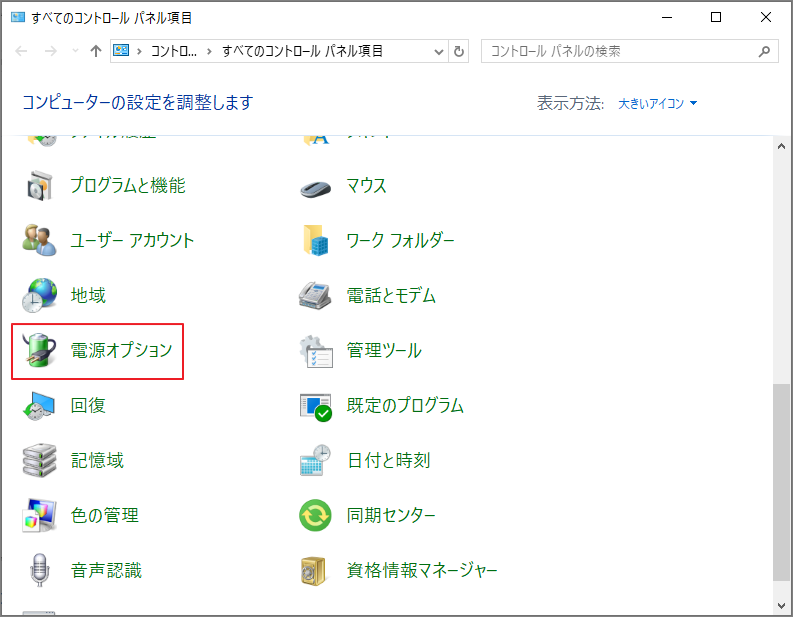Open the 日付と時刻 link
Image resolution: width=793 pixels, height=617 pixels.
click(388, 460)
